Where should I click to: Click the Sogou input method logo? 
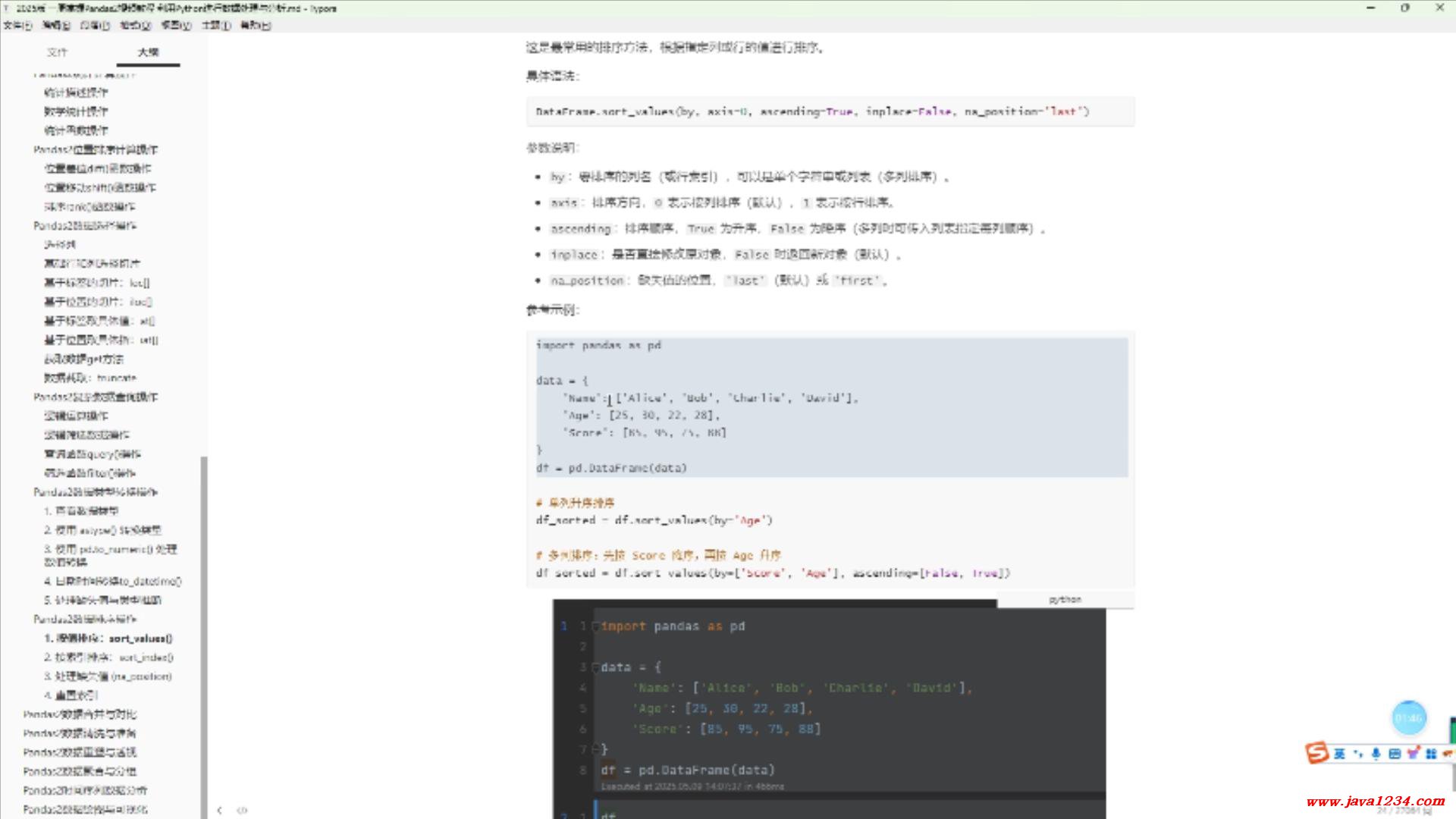click(1316, 752)
